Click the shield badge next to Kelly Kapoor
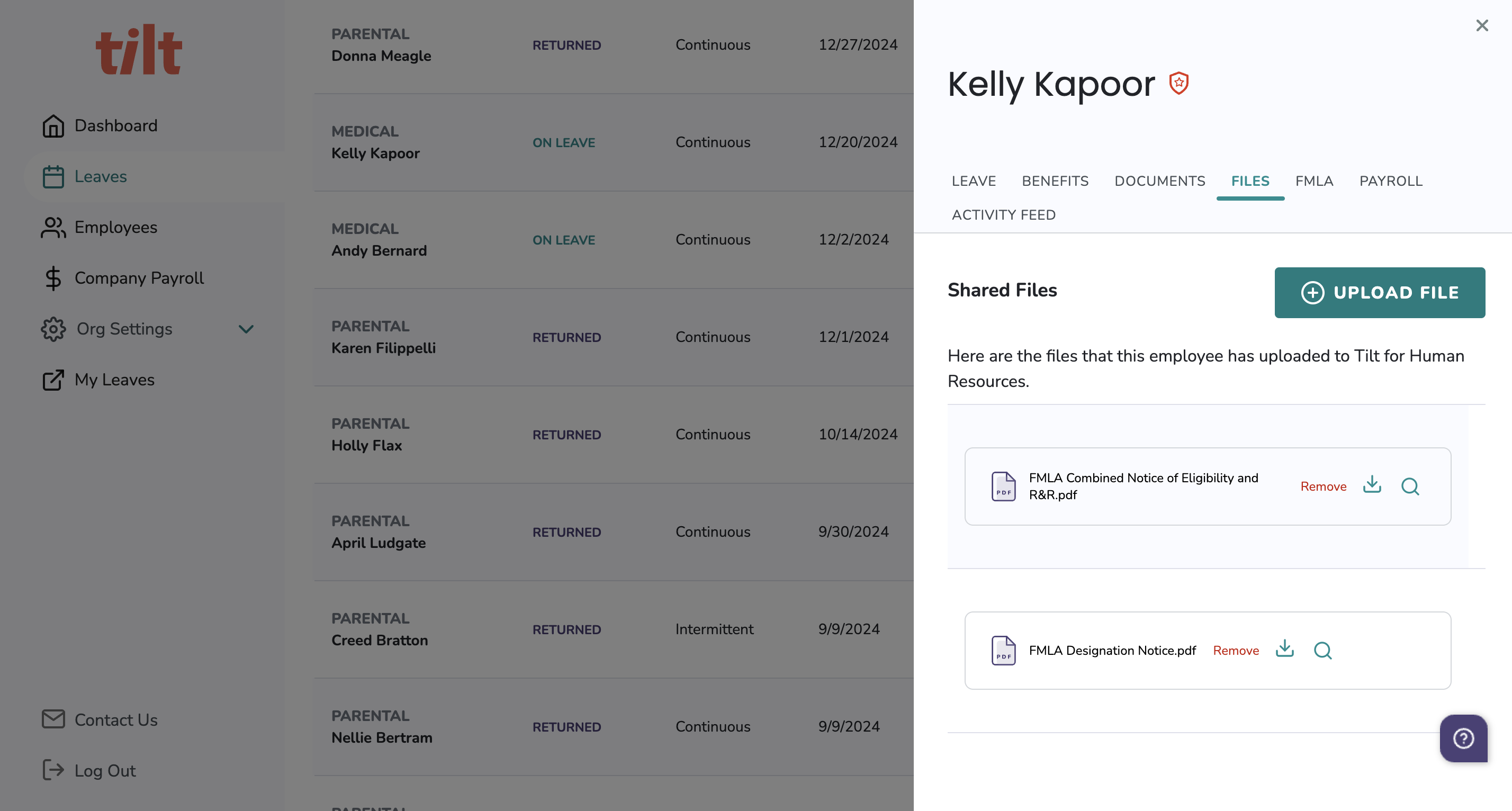 (1178, 83)
